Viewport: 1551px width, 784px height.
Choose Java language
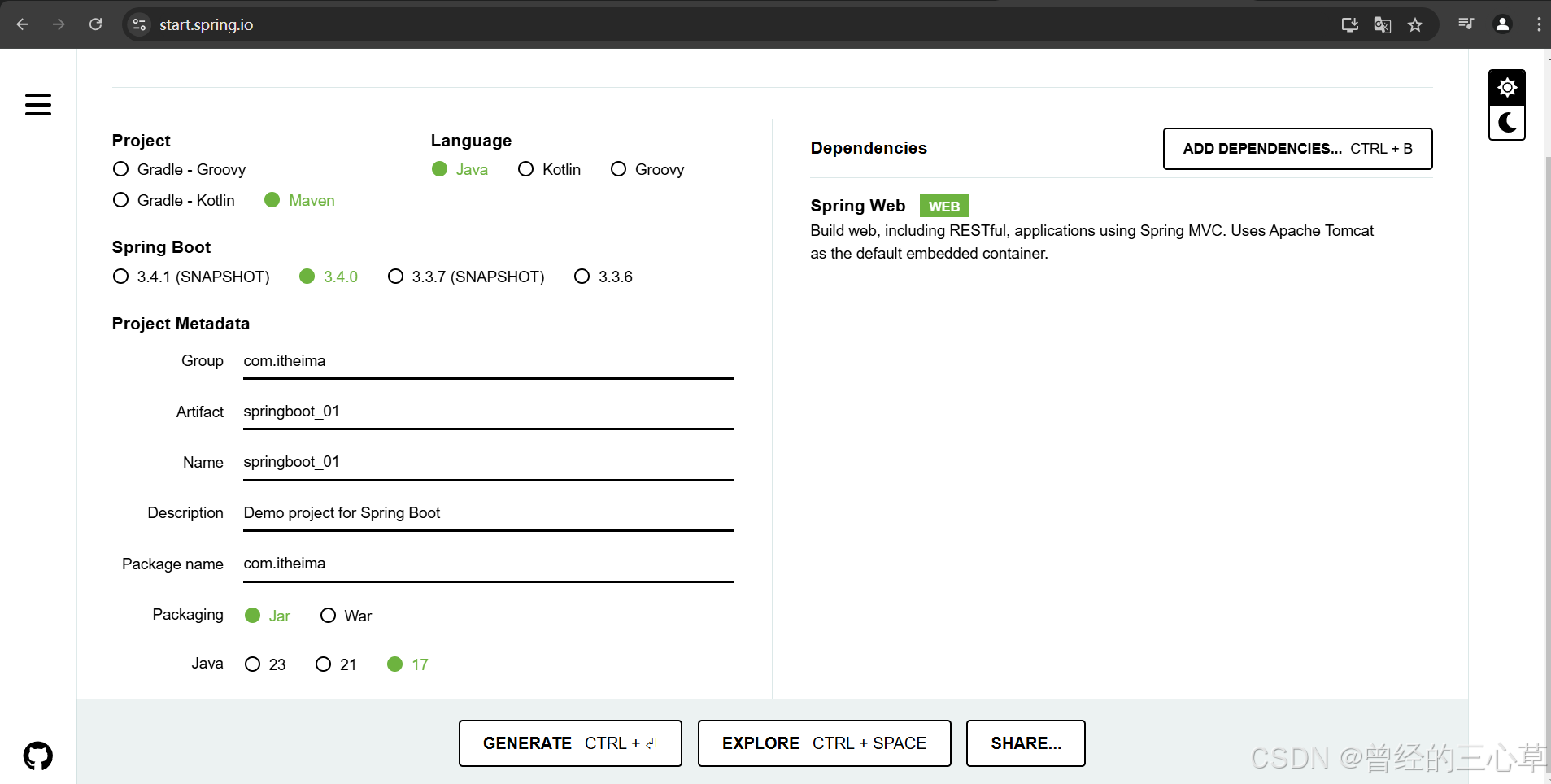pyautogui.click(x=460, y=169)
